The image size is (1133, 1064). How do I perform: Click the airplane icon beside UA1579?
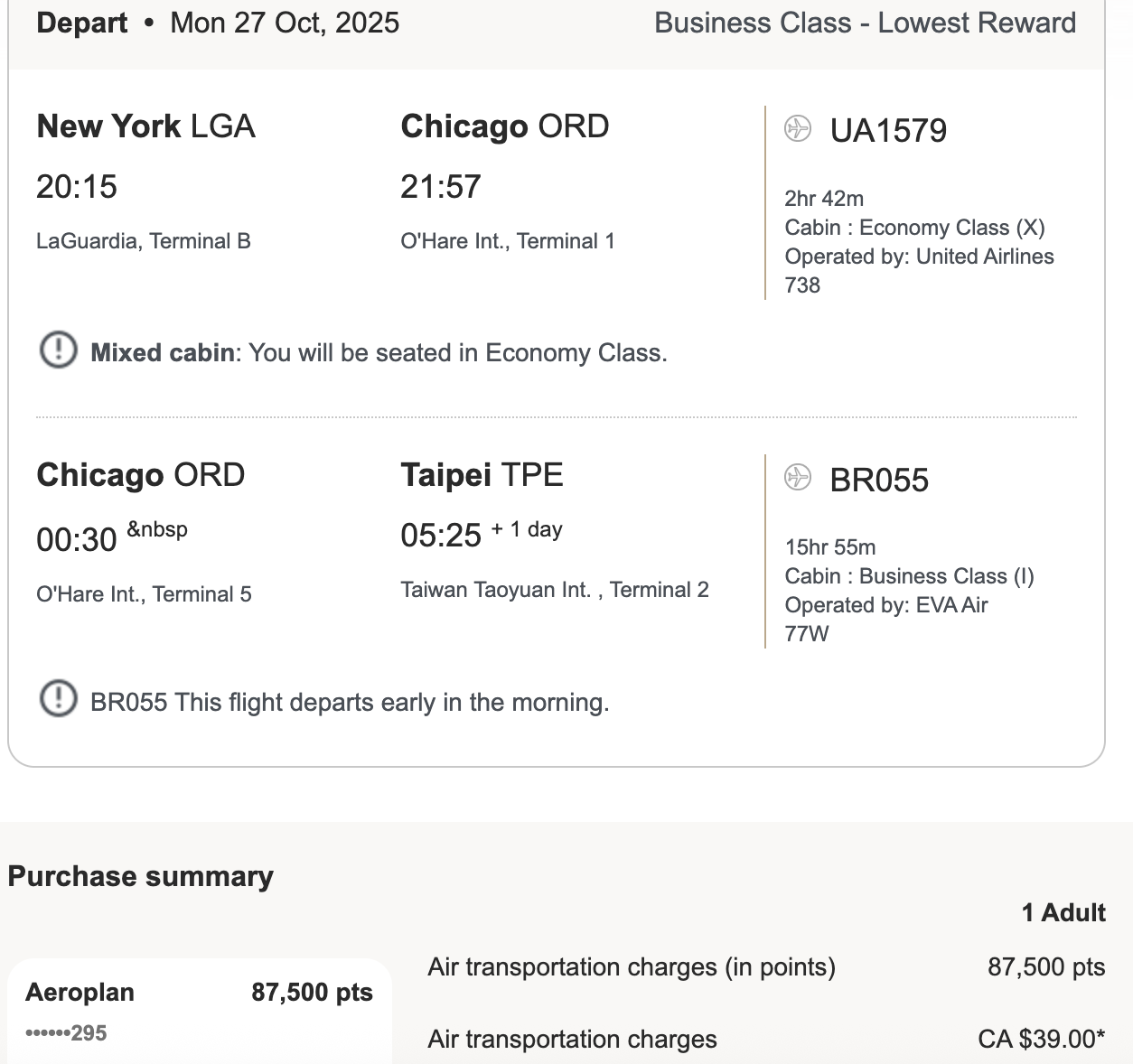pyautogui.click(x=798, y=129)
